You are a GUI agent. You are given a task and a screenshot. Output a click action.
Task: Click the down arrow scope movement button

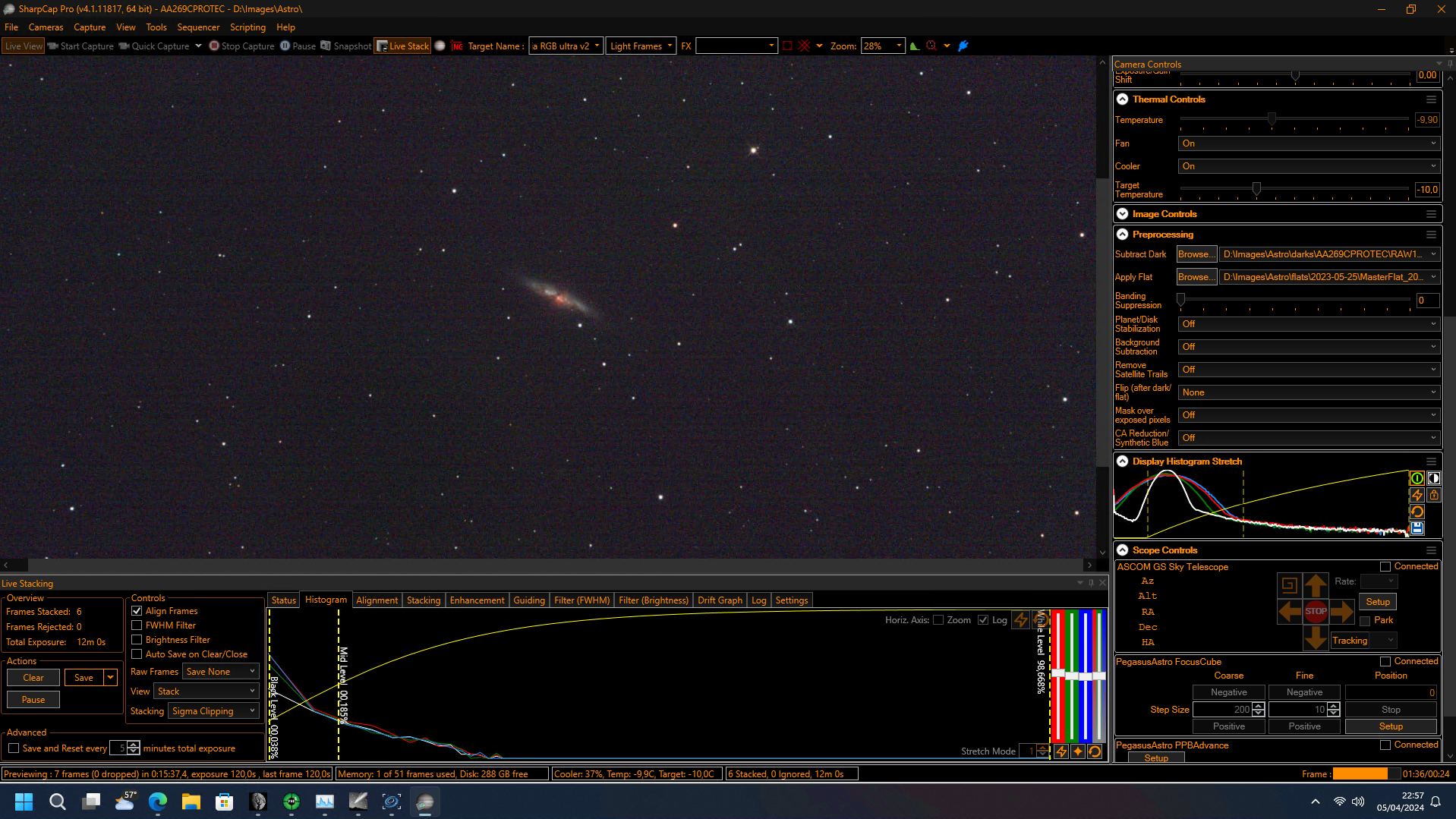point(1316,638)
